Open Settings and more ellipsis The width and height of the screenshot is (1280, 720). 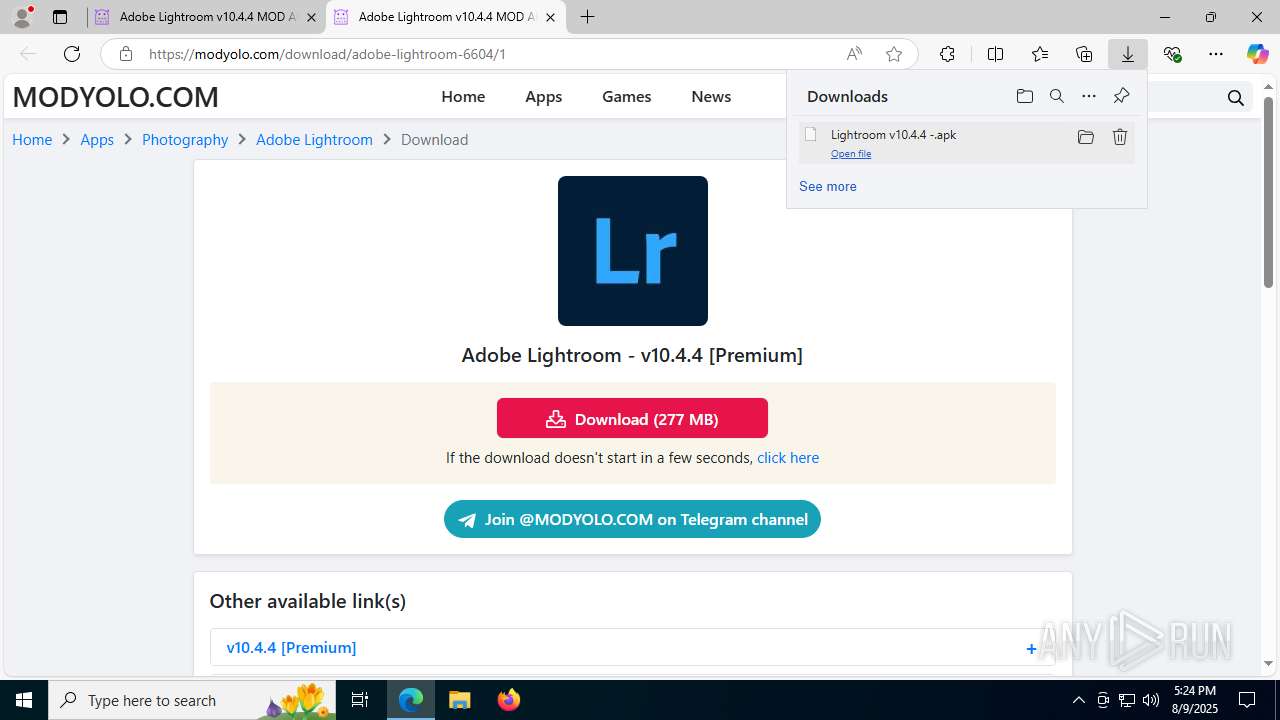1216,54
